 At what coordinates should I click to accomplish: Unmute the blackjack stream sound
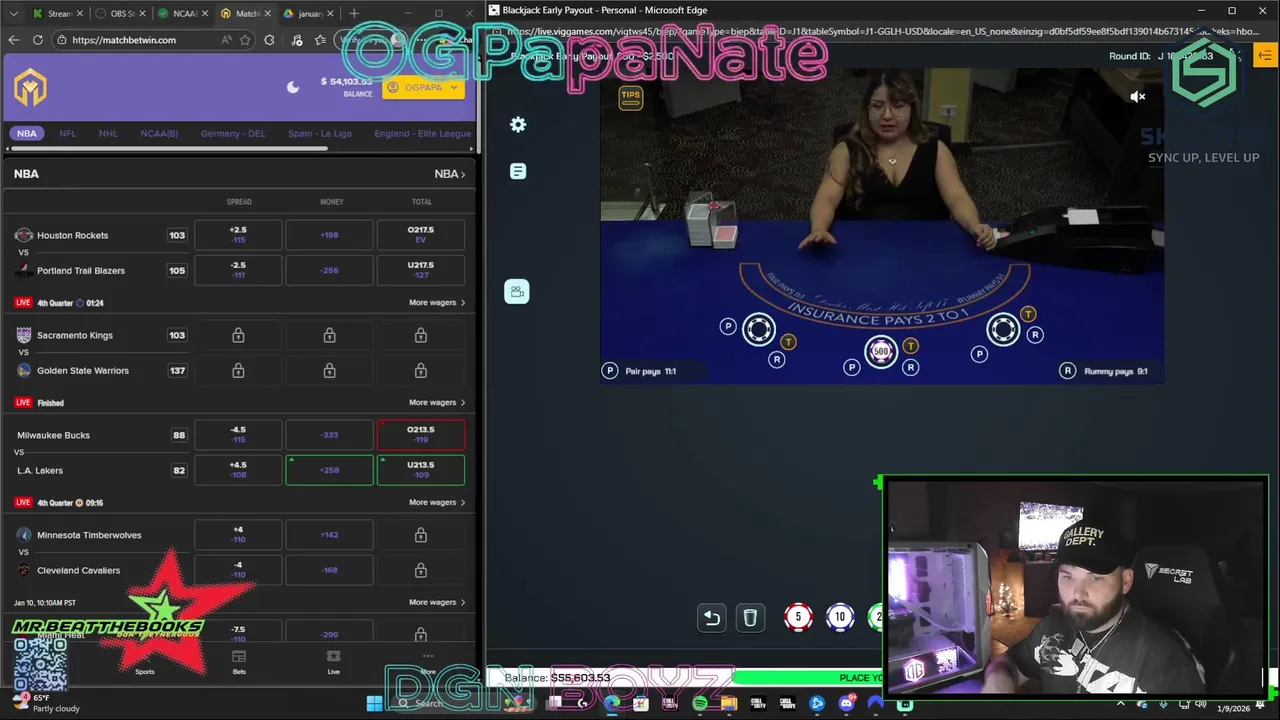1138,97
